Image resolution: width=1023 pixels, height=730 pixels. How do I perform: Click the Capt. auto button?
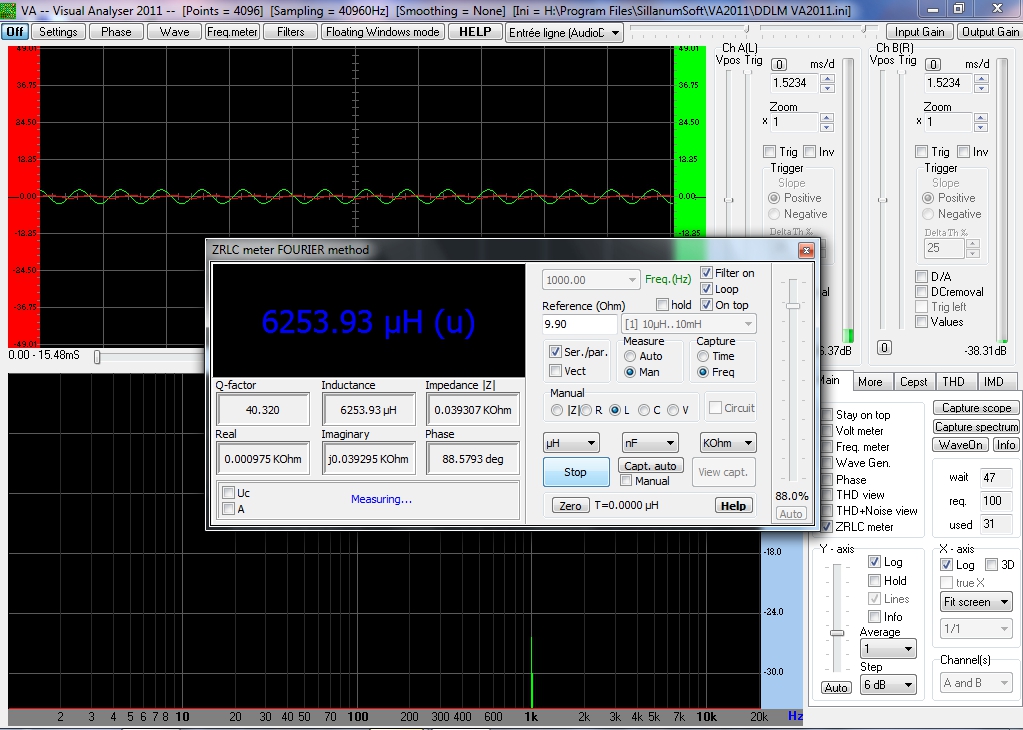click(x=650, y=466)
